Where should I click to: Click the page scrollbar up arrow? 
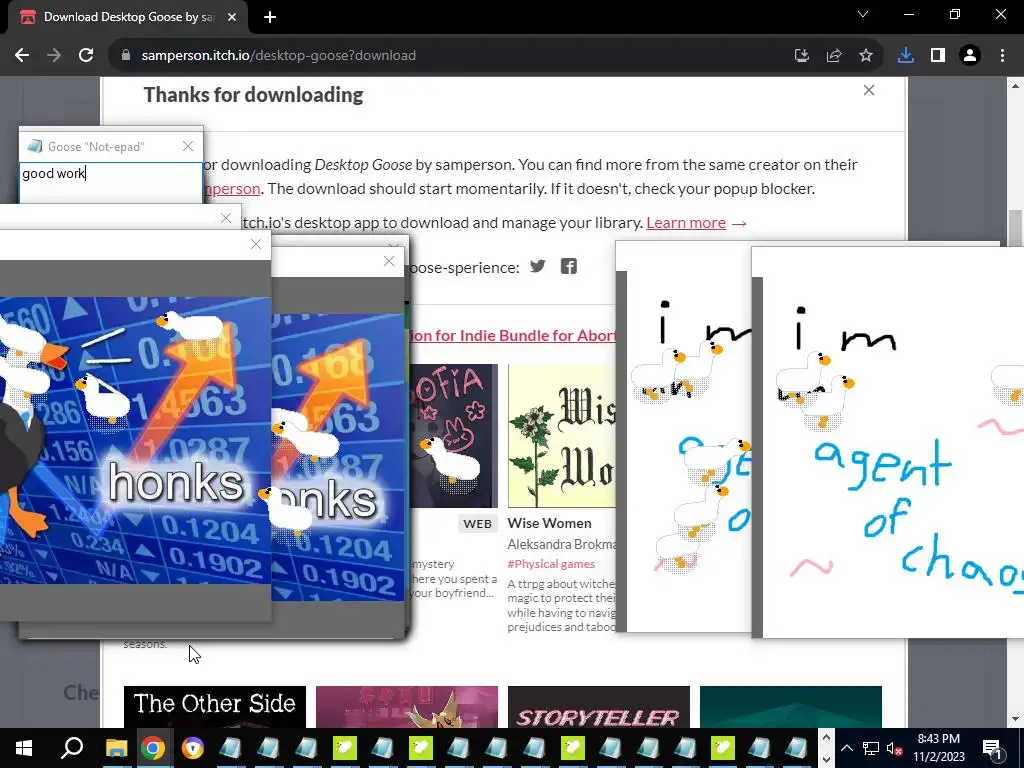pos(1016,86)
